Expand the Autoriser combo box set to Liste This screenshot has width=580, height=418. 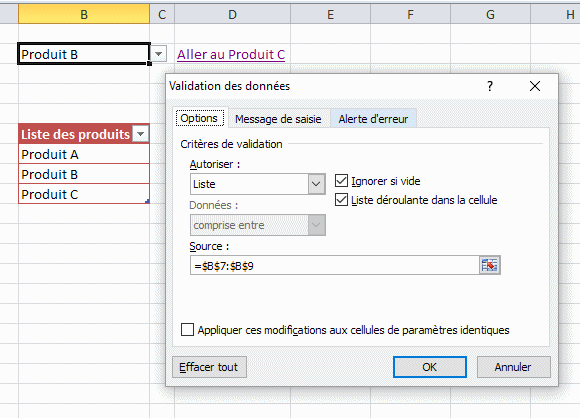tap(257, 184)
